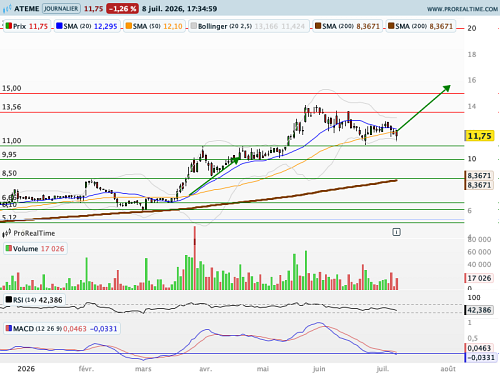
Task: Open the JOURNALIER timeframe selector
Action: point(61,9)
